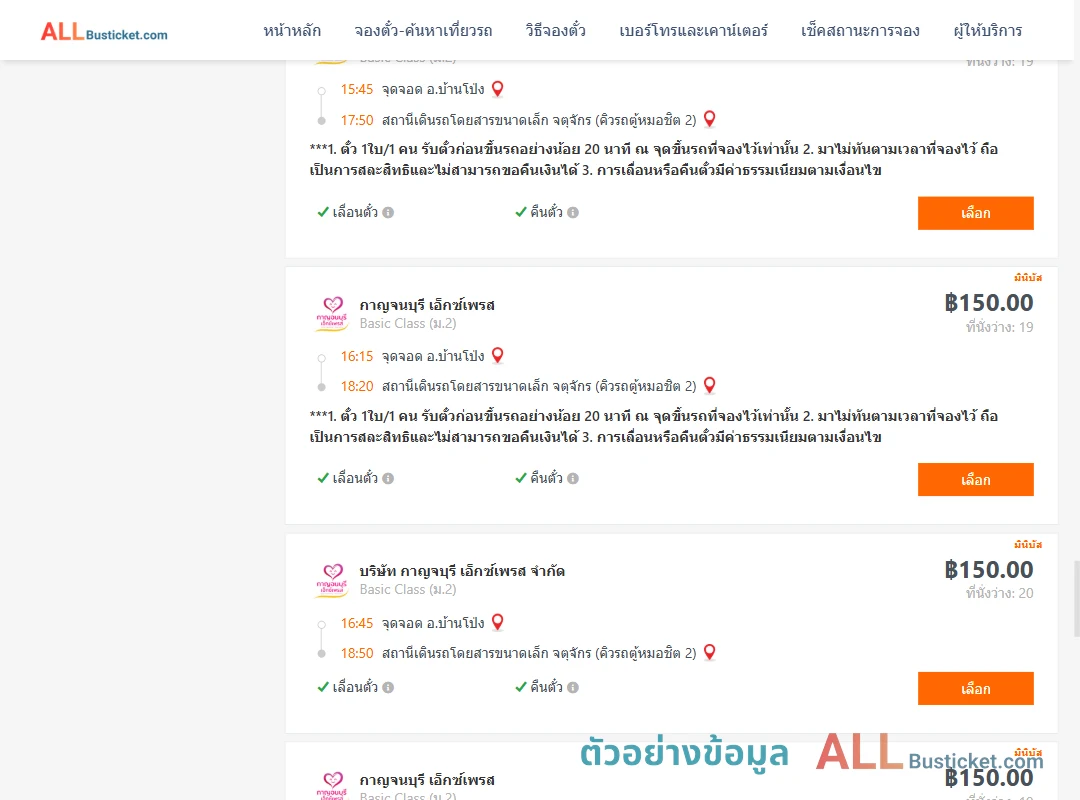Select the 15:45 trip with เลือก button
Screen dimensions: 1080x800
pos(975,213)
